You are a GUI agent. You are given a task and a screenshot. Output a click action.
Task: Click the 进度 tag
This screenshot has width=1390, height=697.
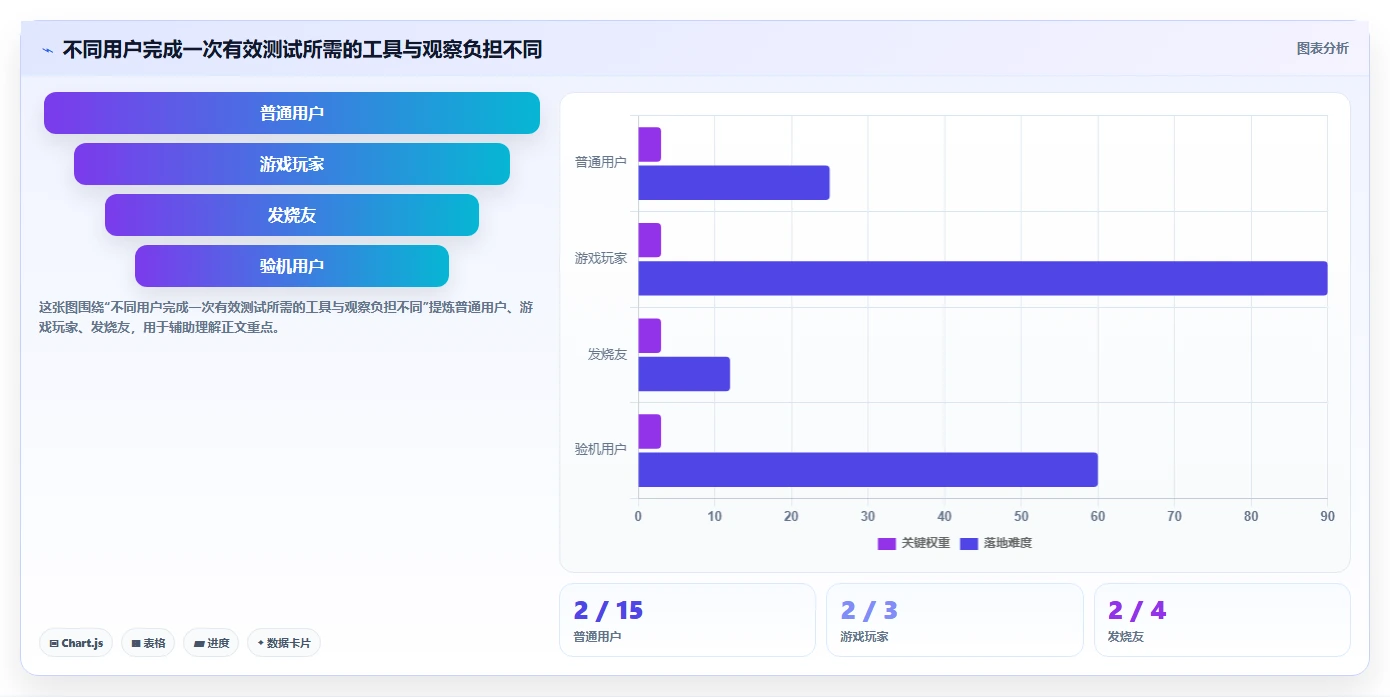tap(211, 643)
